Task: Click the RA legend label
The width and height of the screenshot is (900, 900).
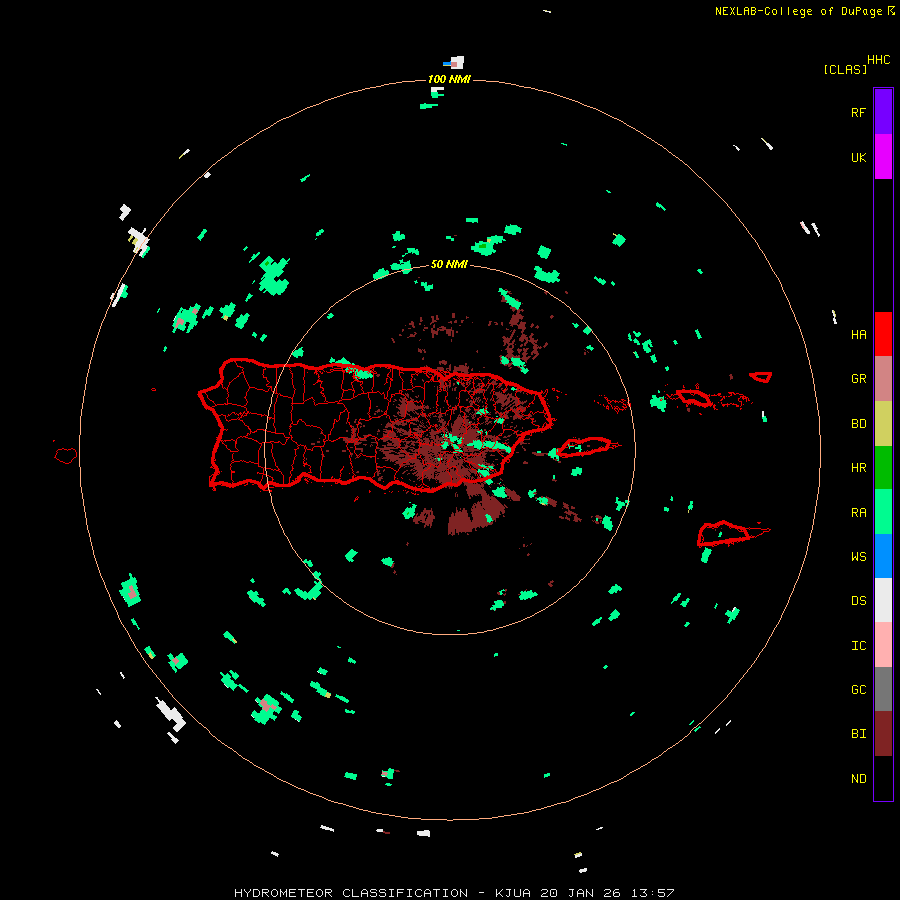Action: pyautogui.click(x=858, y=513)
